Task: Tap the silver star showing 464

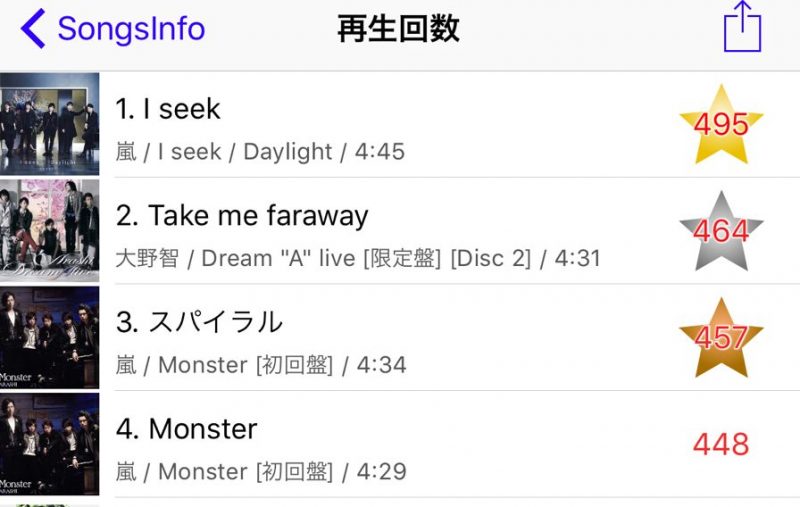Action: pos(721,231)
